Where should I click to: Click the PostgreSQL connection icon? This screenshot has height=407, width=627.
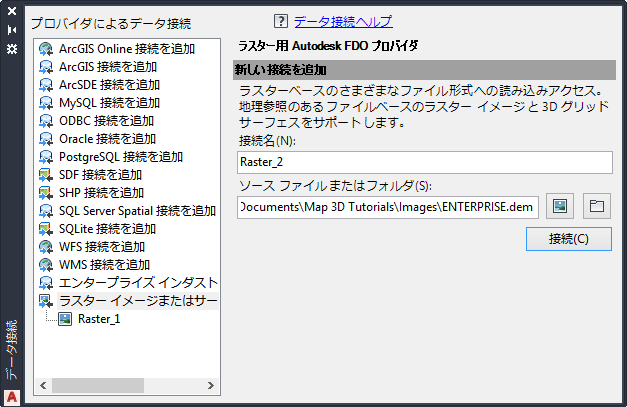(46, 157)
